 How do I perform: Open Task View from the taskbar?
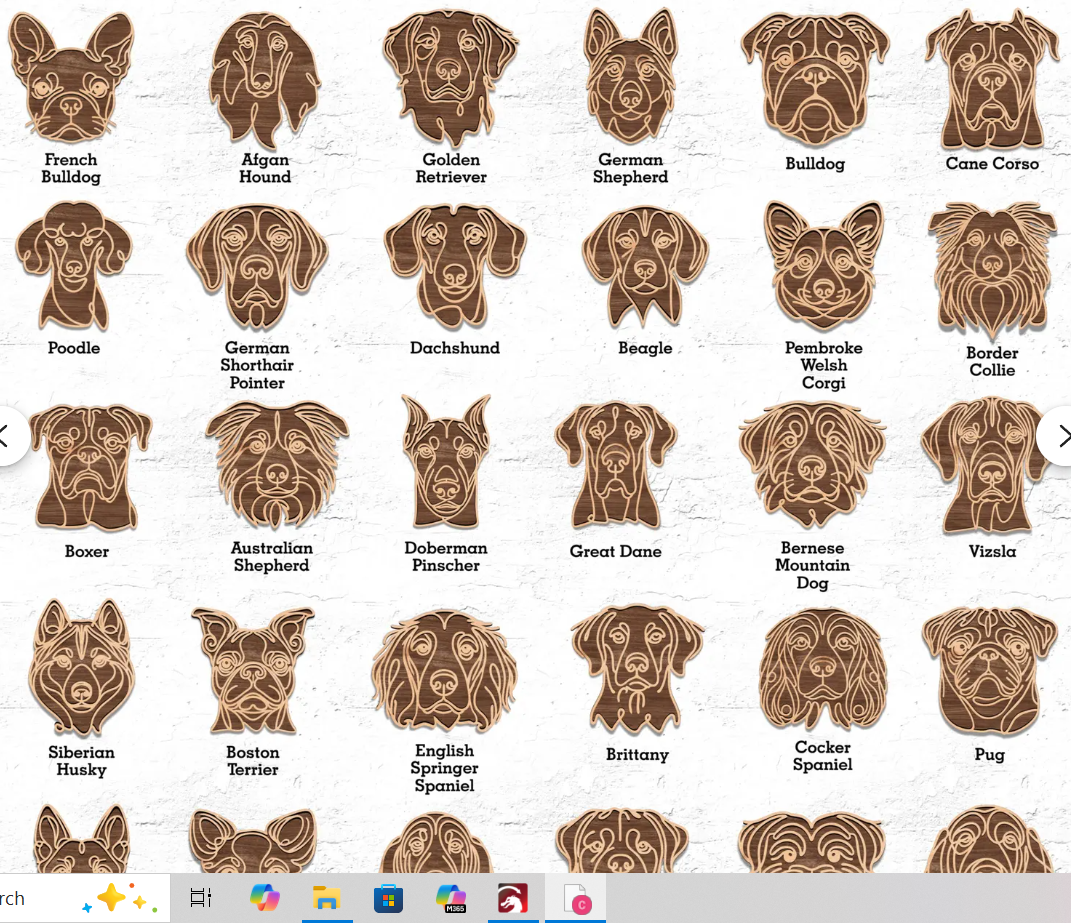click(x=201, y=898)
